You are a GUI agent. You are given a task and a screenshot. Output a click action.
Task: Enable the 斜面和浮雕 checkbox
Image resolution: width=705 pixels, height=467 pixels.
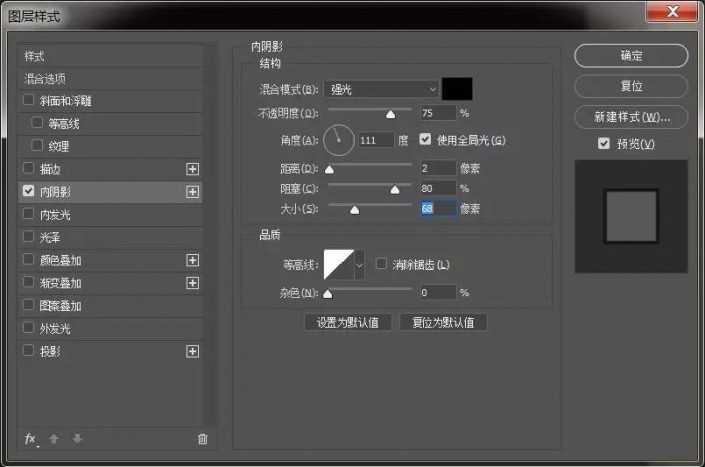[x=28, y=100]
